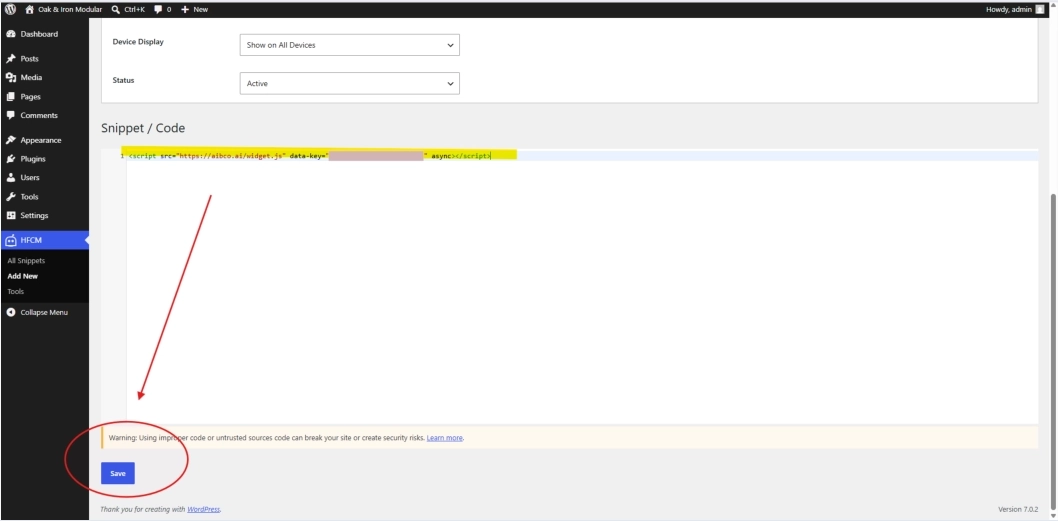Image resolution: width=1058 pixels, height=521 pixels.
Task: Click the Settings sliders icon
Action: click(11, 215)
